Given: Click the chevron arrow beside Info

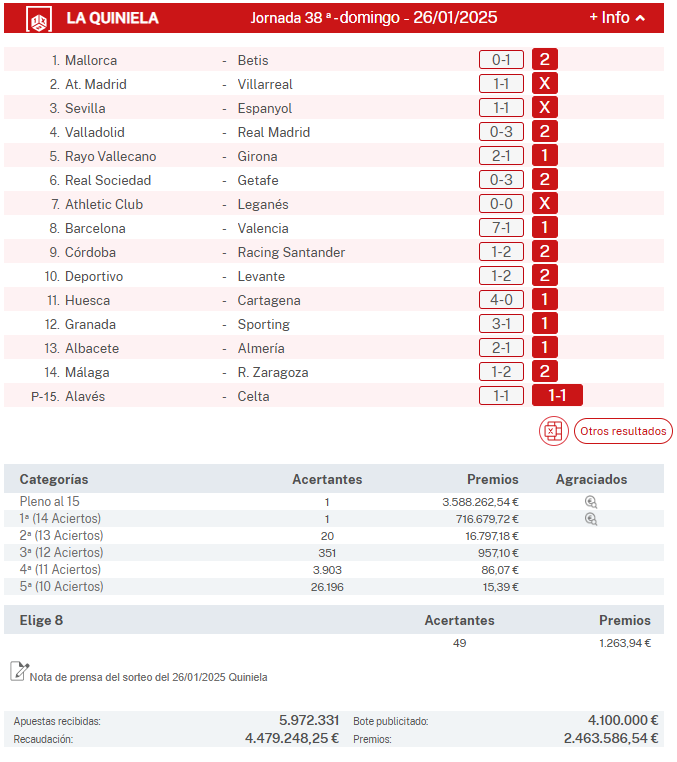Looking at the screenshot, I should pyautogui.click(x=640, y=18).
